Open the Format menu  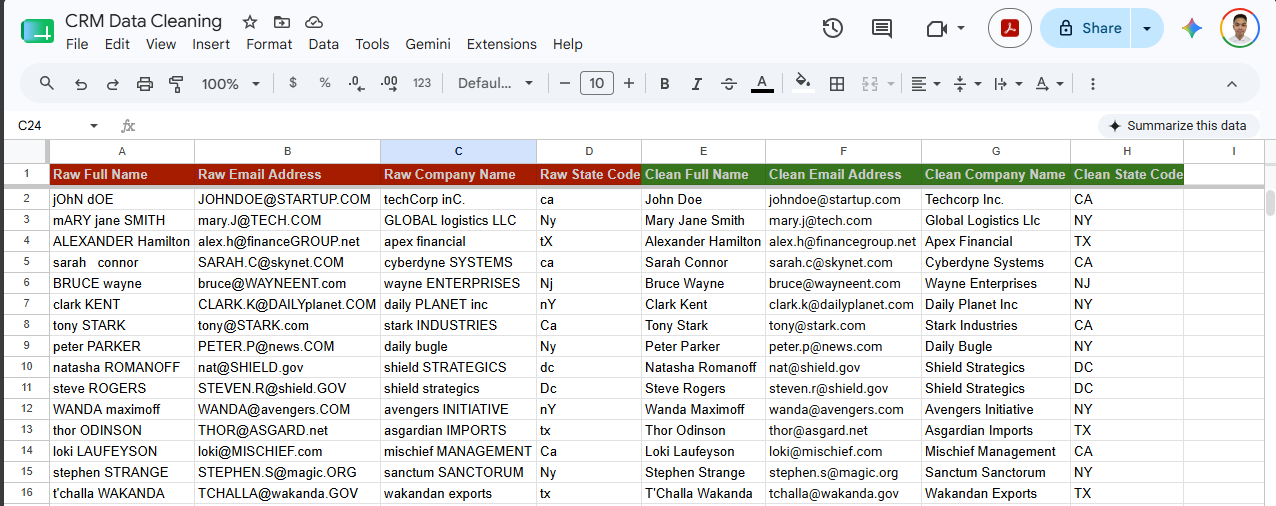(x=269, y=44)
